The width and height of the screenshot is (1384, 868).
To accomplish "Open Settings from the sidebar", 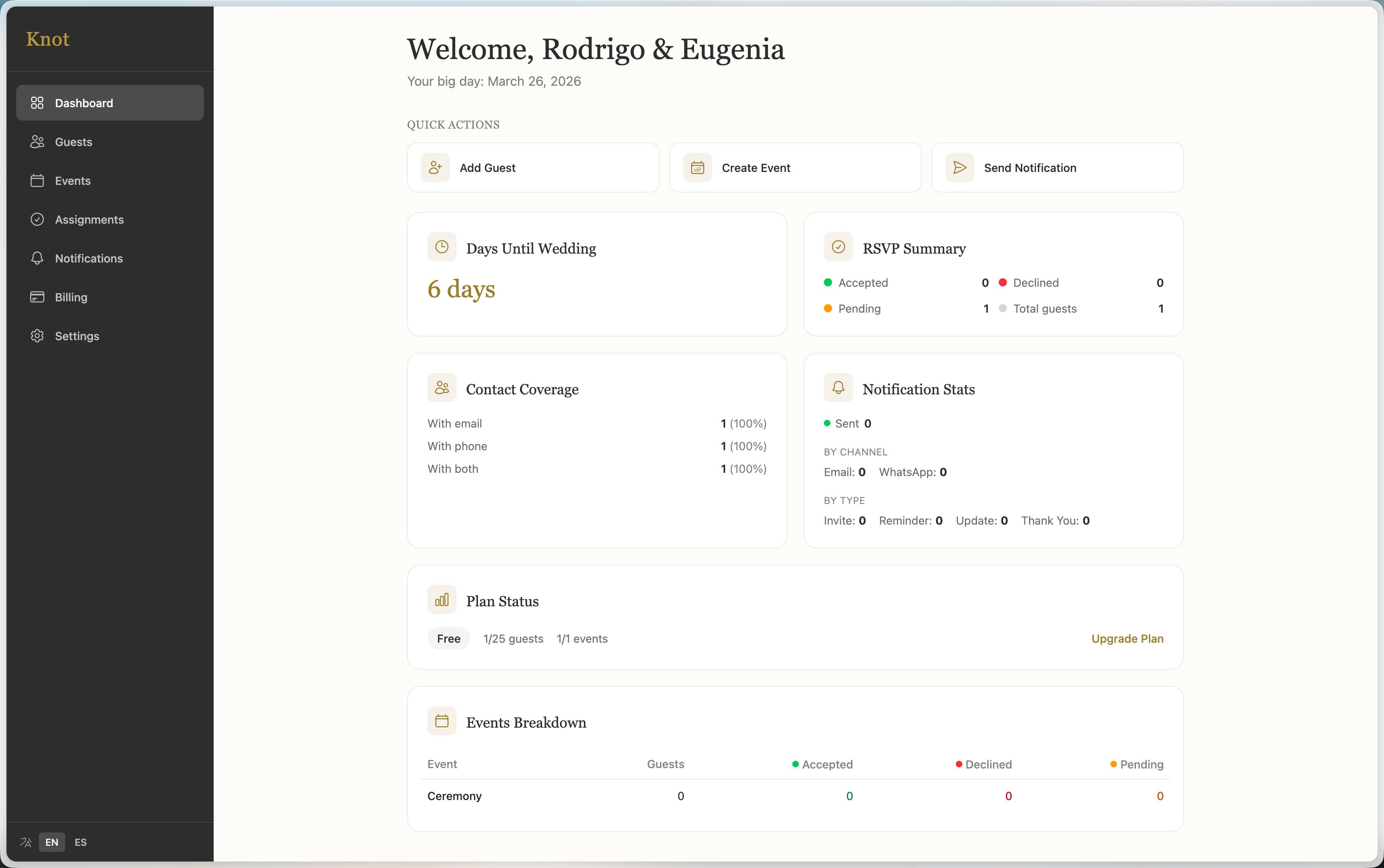I will (77, 337).
